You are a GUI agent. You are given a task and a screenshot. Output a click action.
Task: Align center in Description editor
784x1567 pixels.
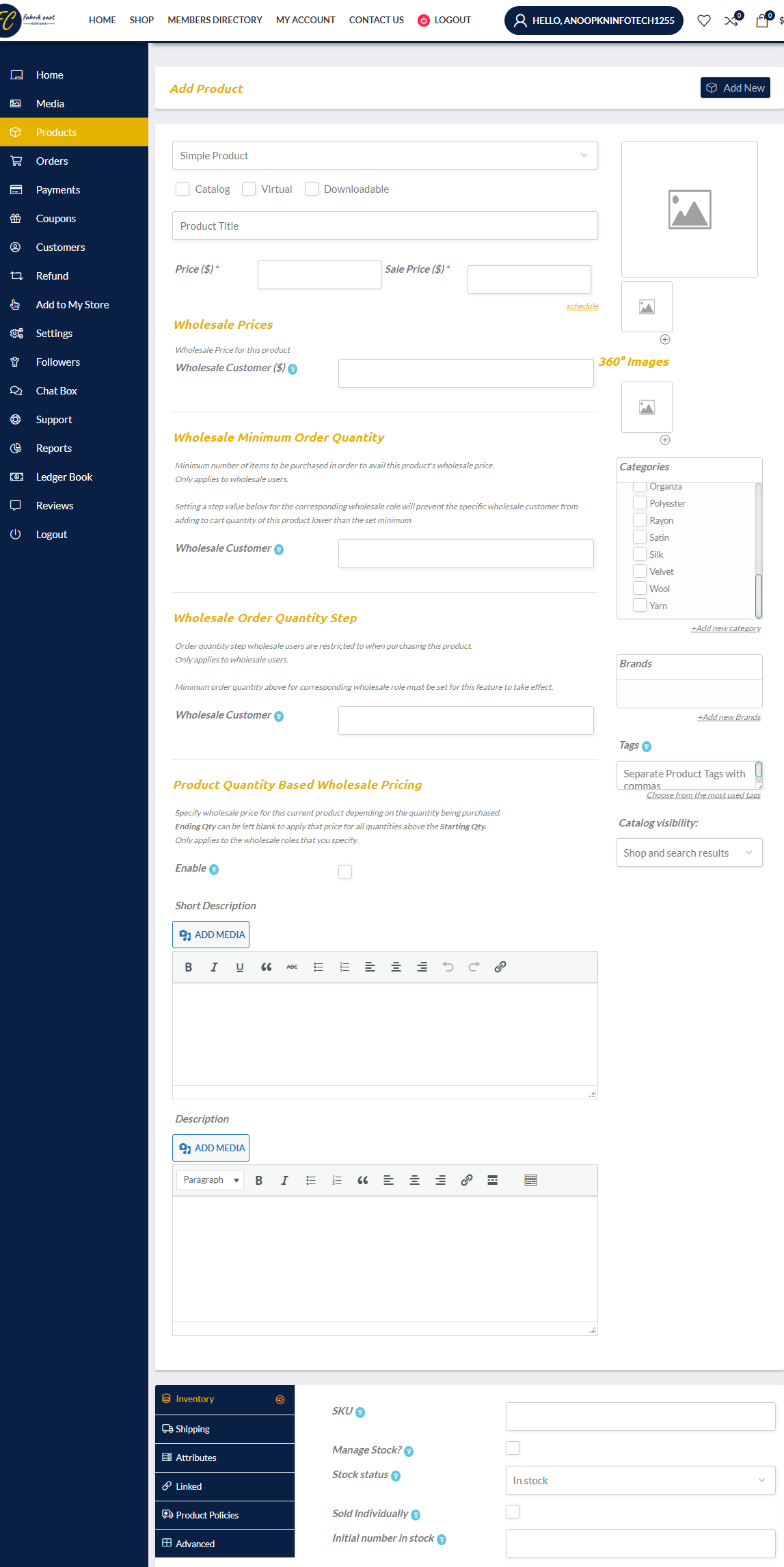click(x=414, y=1180)
